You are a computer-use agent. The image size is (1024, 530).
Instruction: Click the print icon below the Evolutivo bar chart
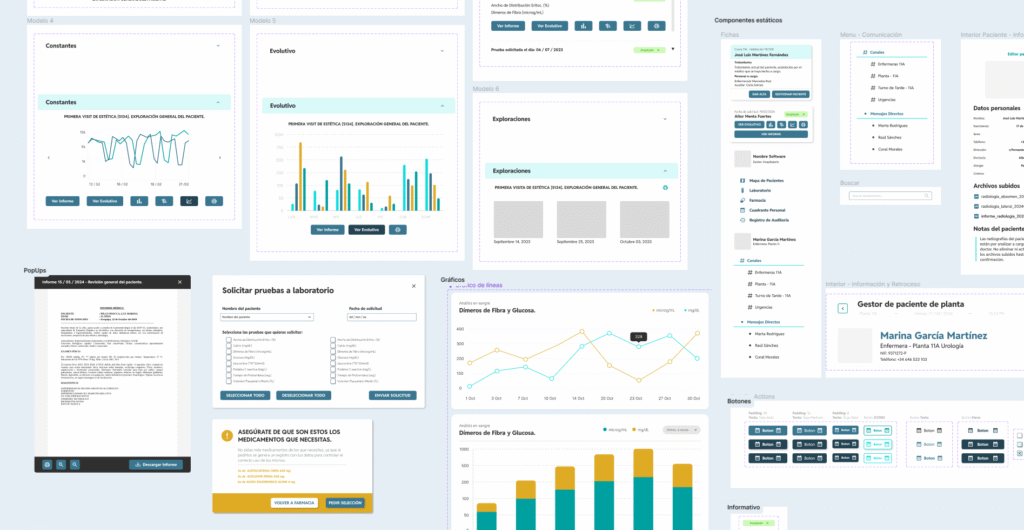coord(398,230)
